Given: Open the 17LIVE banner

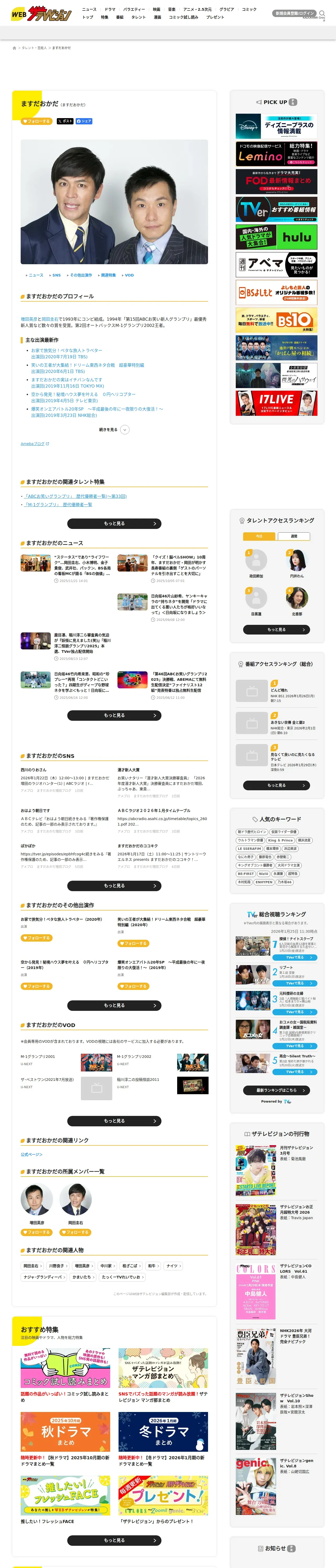Looking at the screenshot, I should (276, 403).
